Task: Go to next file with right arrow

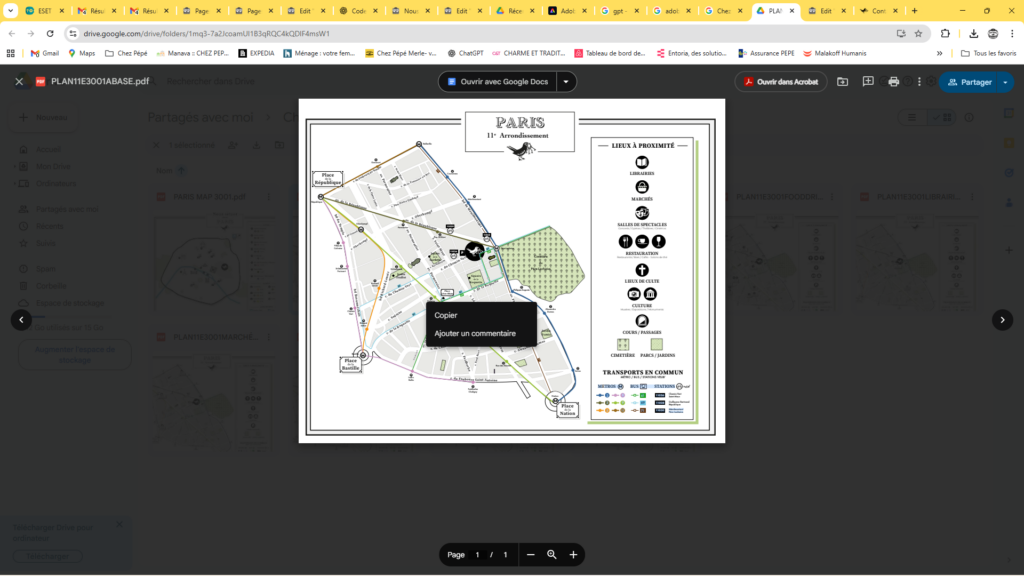Action: coord(1002,320)
